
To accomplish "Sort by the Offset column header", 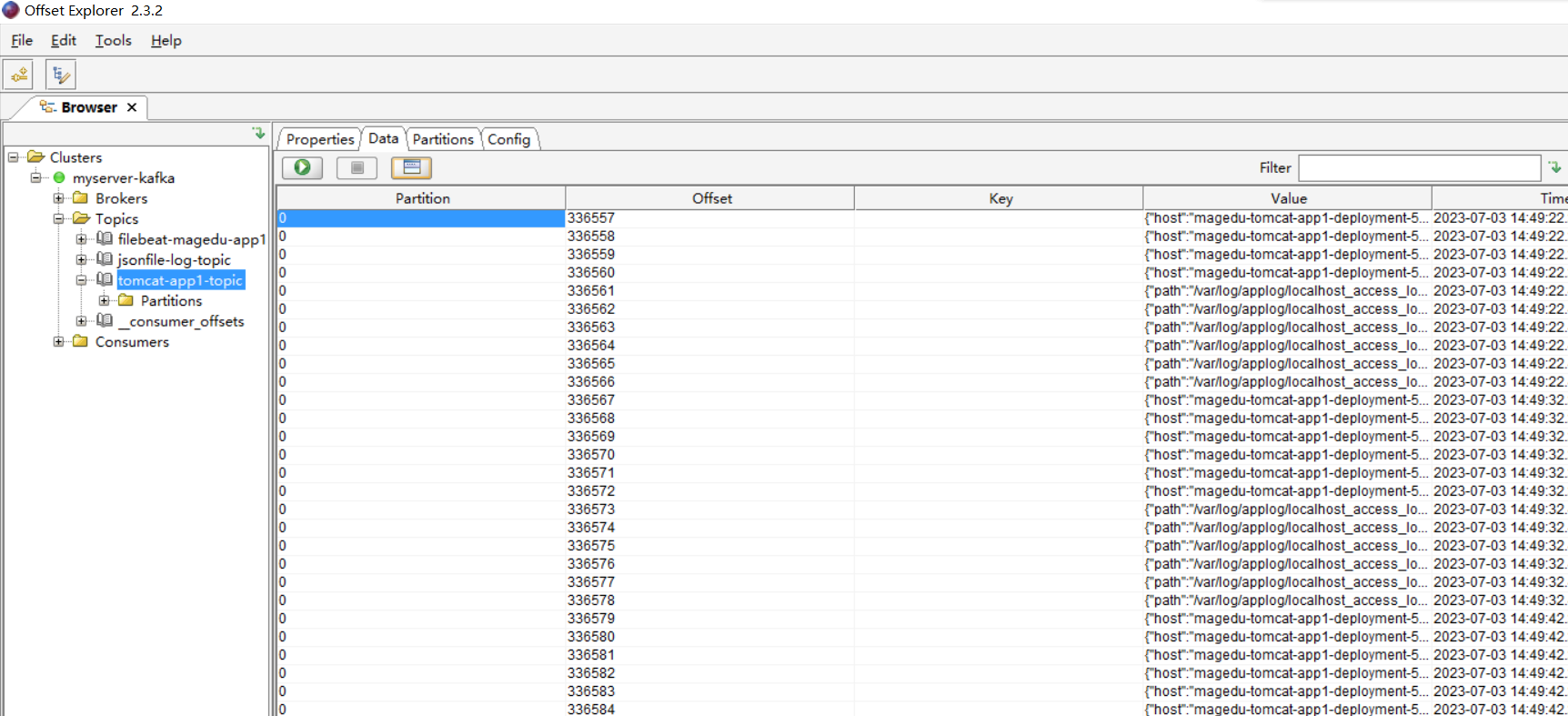I will point(711,198).
